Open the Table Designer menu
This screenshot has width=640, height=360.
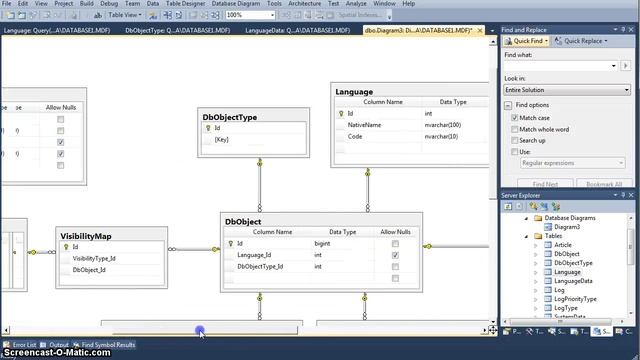click(185, 4)
